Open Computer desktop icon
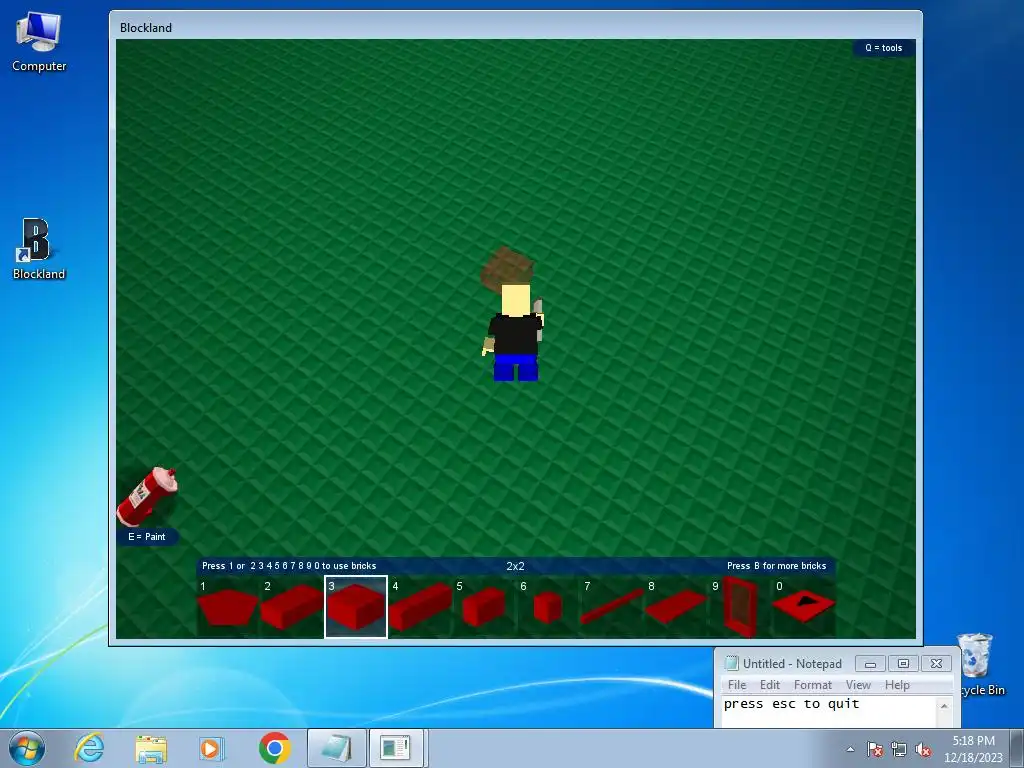1024x768 pixels. coord(39,42)
